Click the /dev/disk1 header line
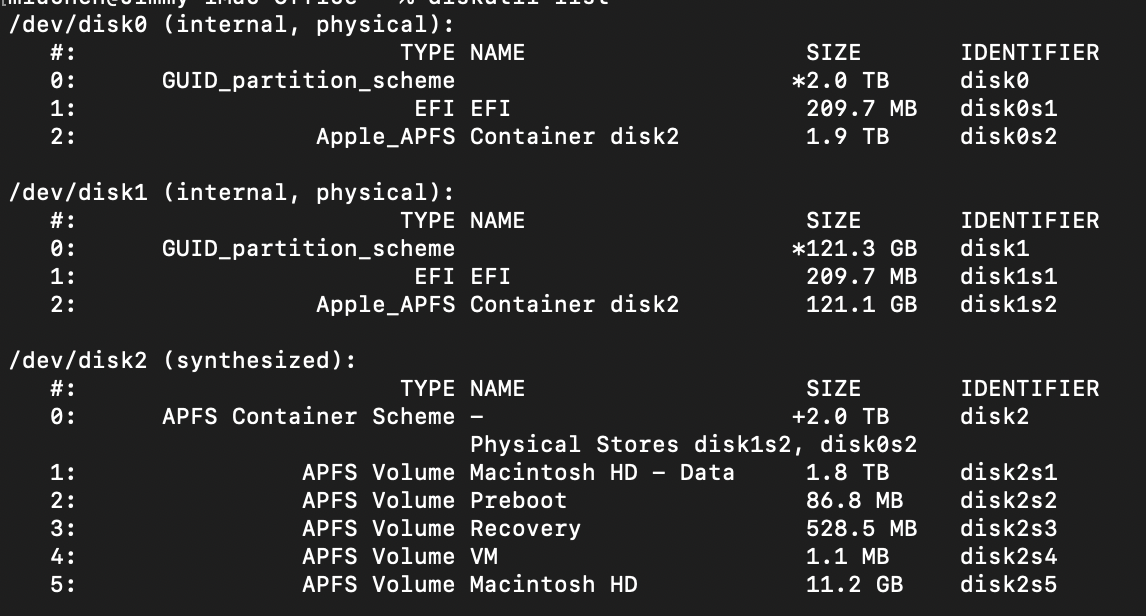The width and height of the screenshot is (1146, 616). 231,193
